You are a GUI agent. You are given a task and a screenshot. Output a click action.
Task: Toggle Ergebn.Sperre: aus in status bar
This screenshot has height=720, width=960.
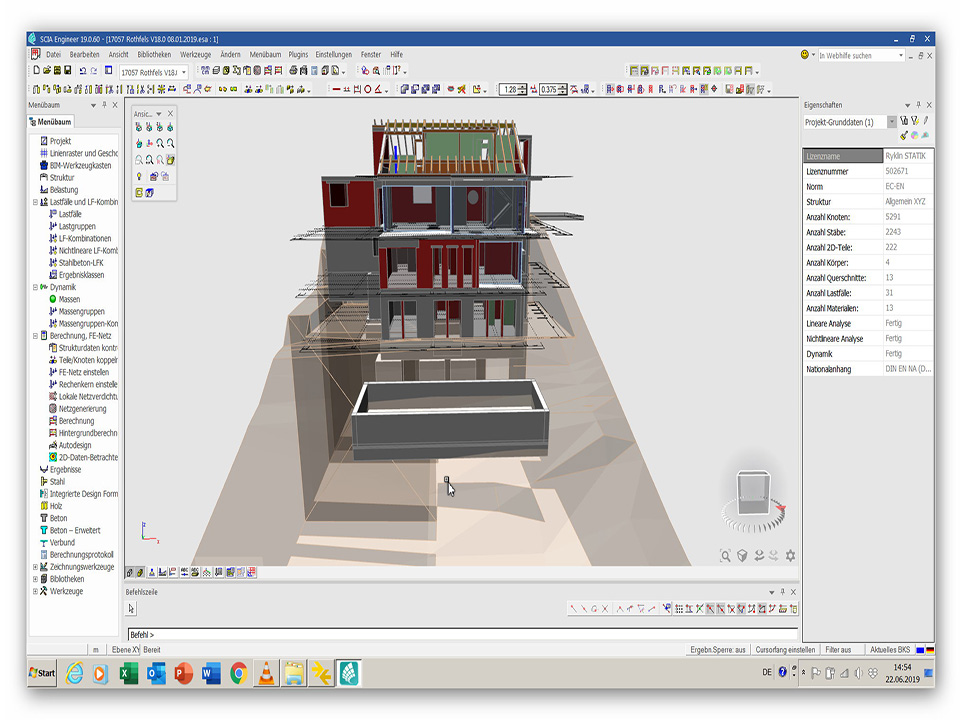pos(718,650)
